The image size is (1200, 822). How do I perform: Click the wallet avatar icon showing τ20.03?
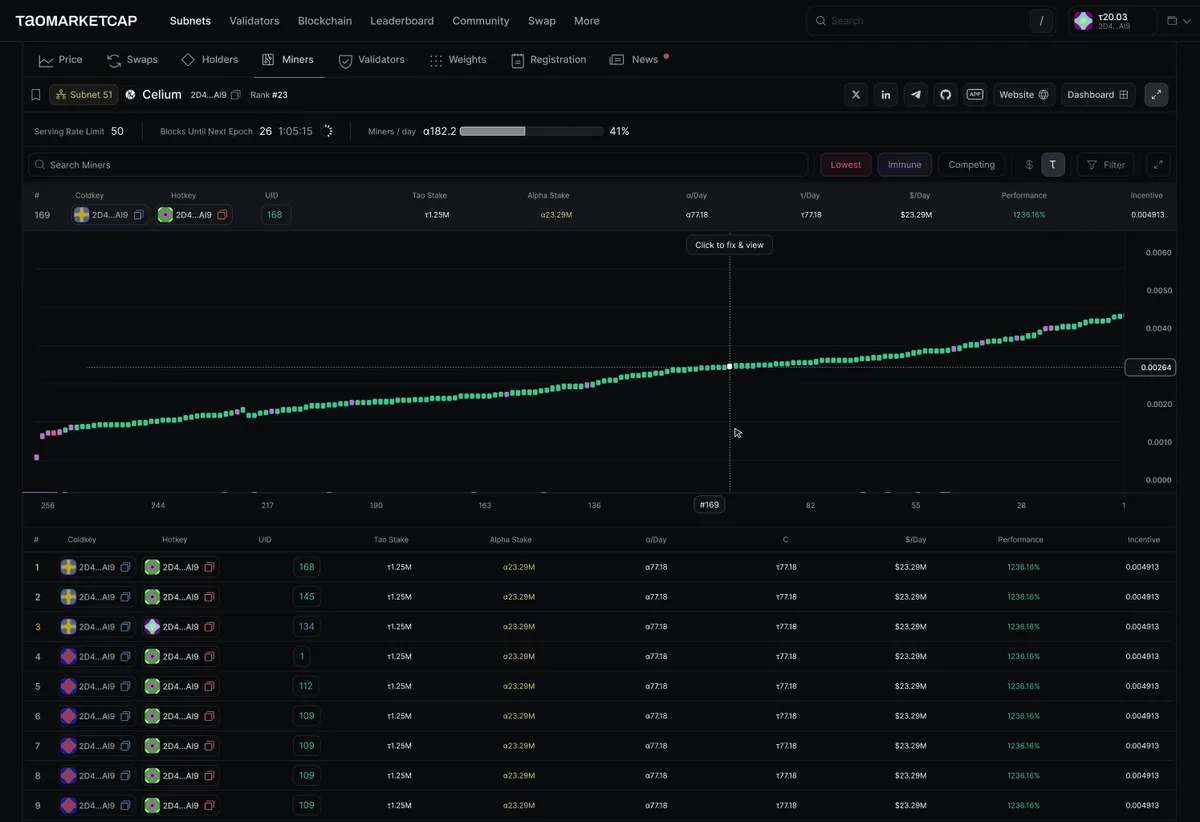[1083, 21]
